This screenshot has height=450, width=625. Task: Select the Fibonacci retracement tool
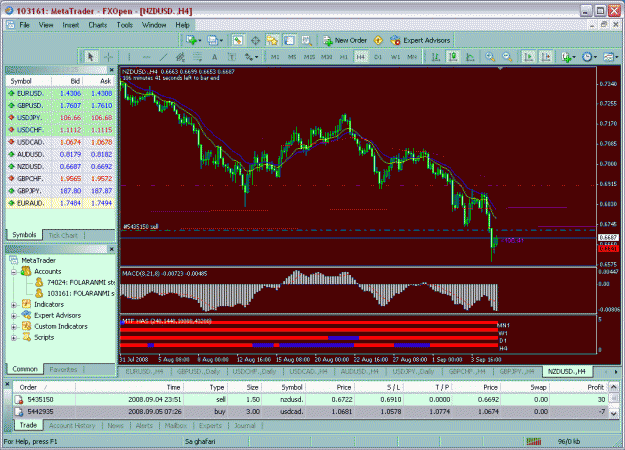[x=198, y=57]
